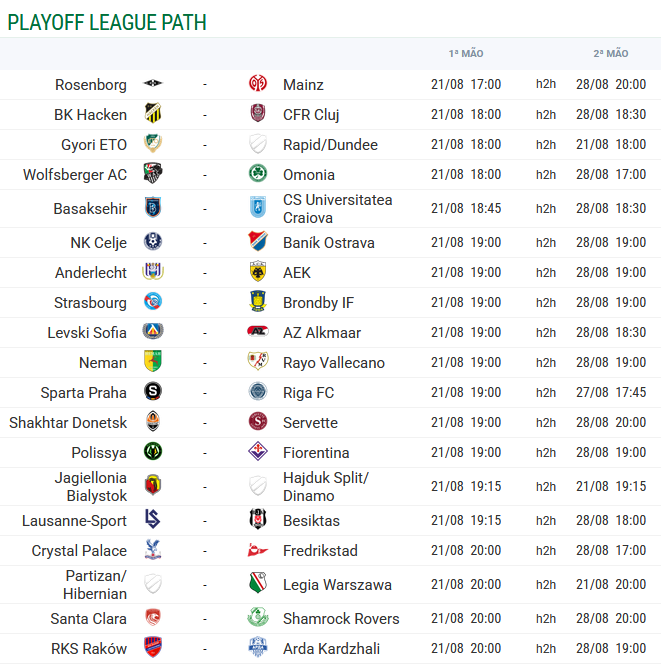Image resolution: width=661 pixels, height=665 pixels.
Task: Click the Legia Warszawa logo
Action: (x=258, y=583)
